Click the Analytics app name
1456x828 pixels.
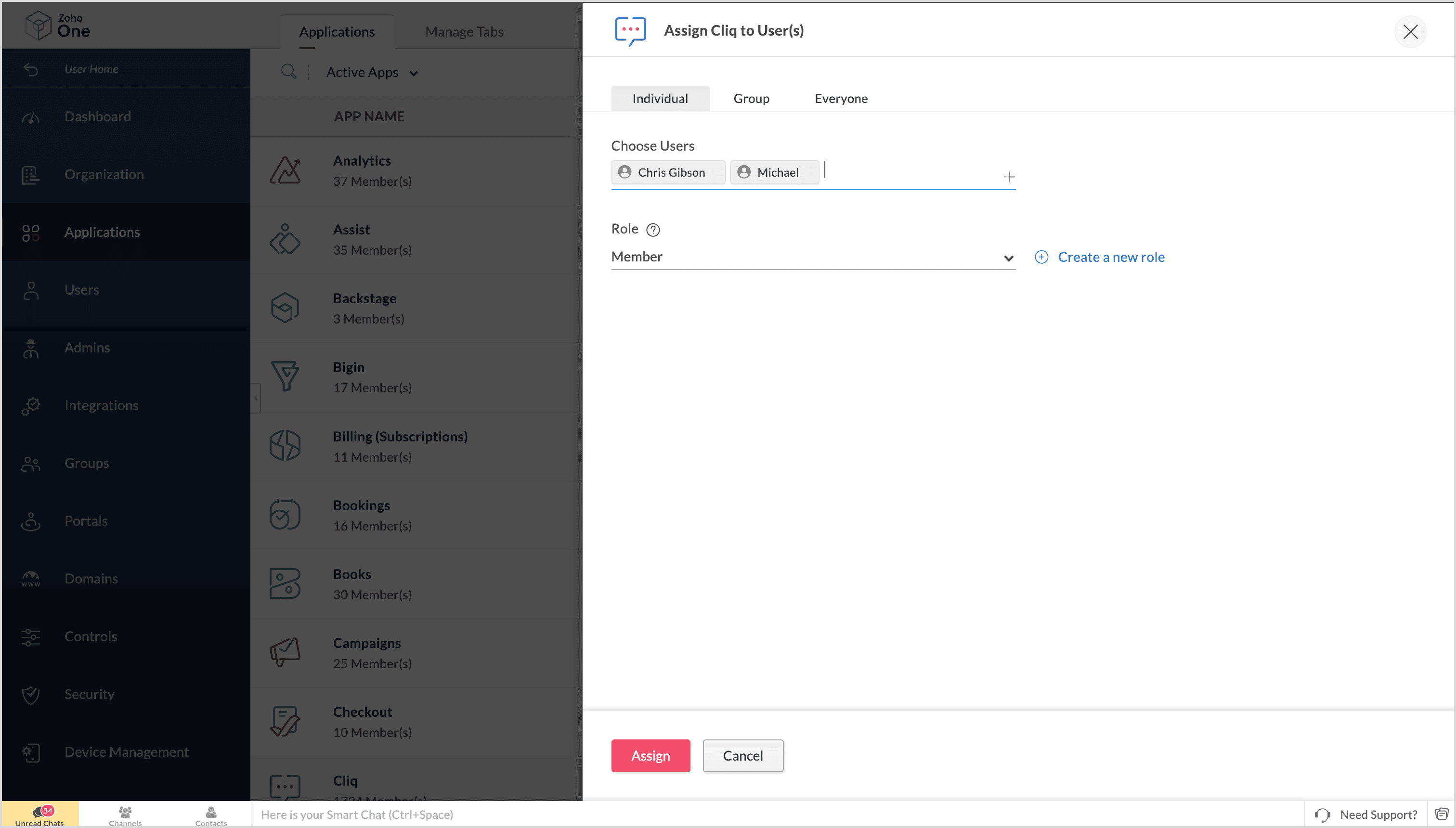[x=362, y=161]
